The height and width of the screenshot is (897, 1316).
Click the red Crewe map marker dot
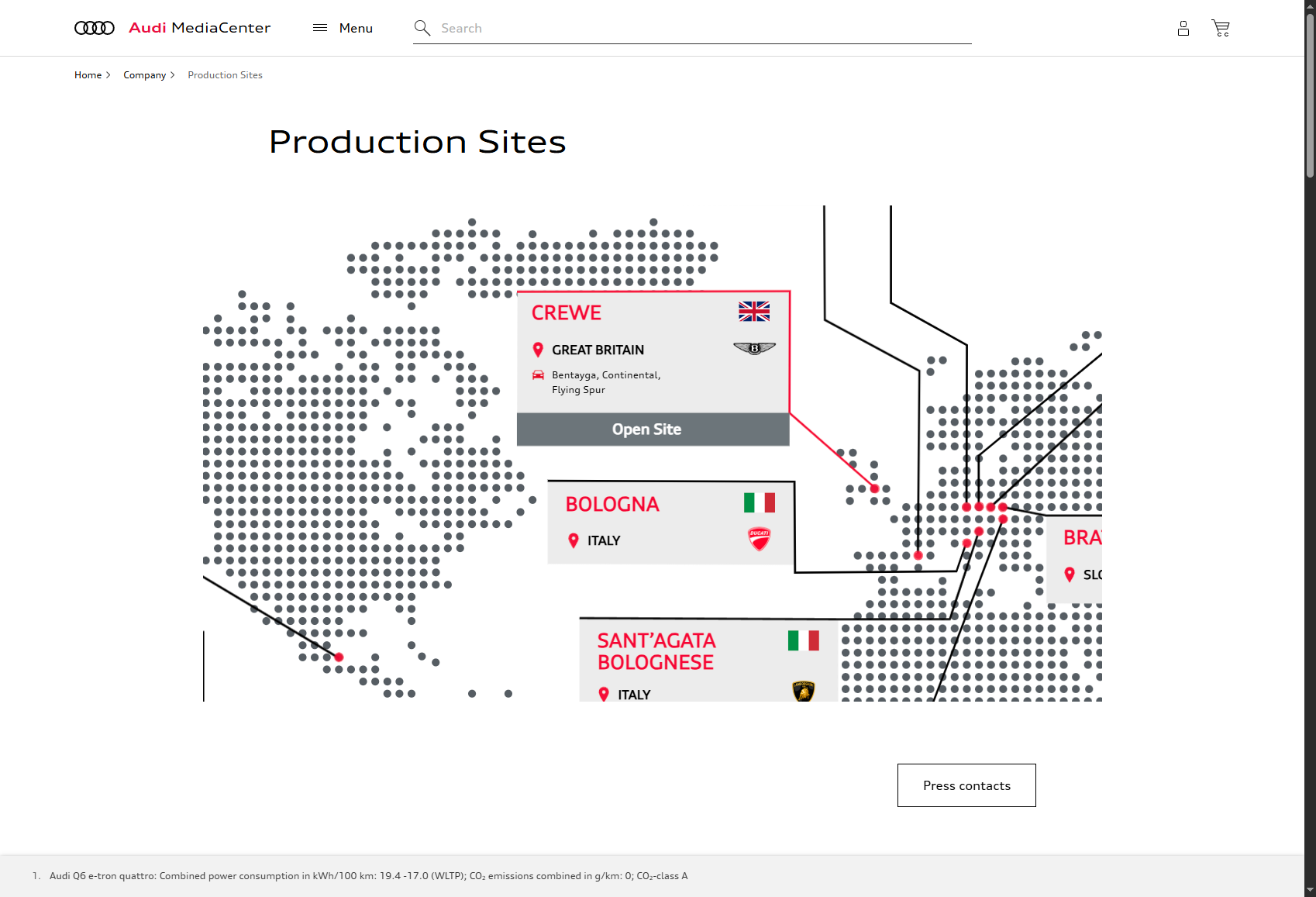click(874, 488)
